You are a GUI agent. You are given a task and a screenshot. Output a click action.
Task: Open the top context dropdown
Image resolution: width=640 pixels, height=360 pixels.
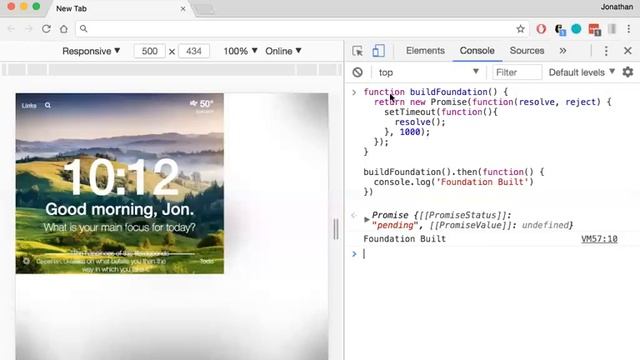(x=428, y=72)
